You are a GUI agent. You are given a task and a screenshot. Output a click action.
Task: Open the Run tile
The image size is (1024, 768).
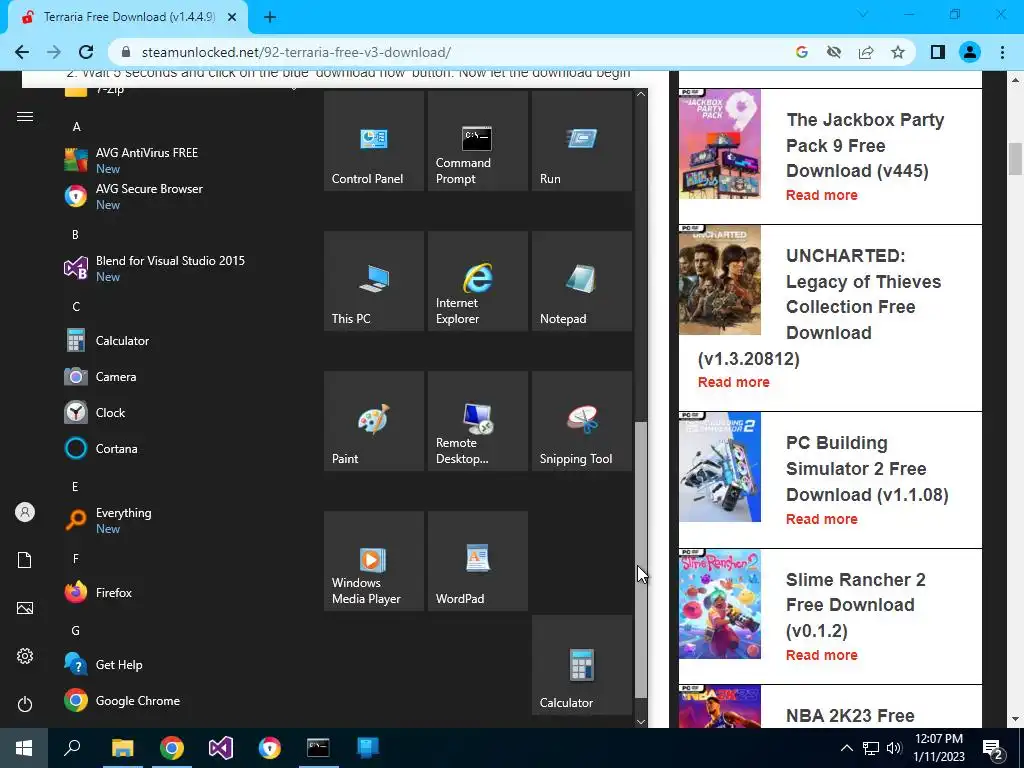pos(582,141)
